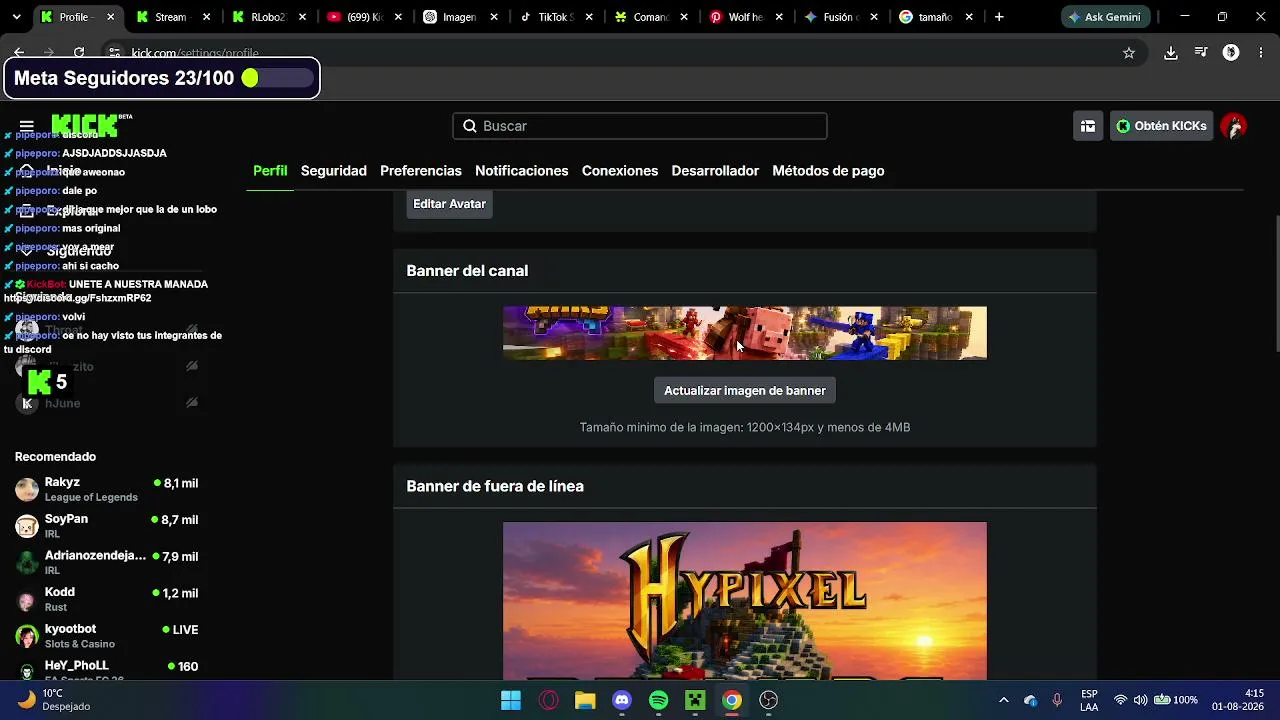Launch Opera GX from the taskbar
This screenshot has height=720, width=1280.
pos(548,700)
